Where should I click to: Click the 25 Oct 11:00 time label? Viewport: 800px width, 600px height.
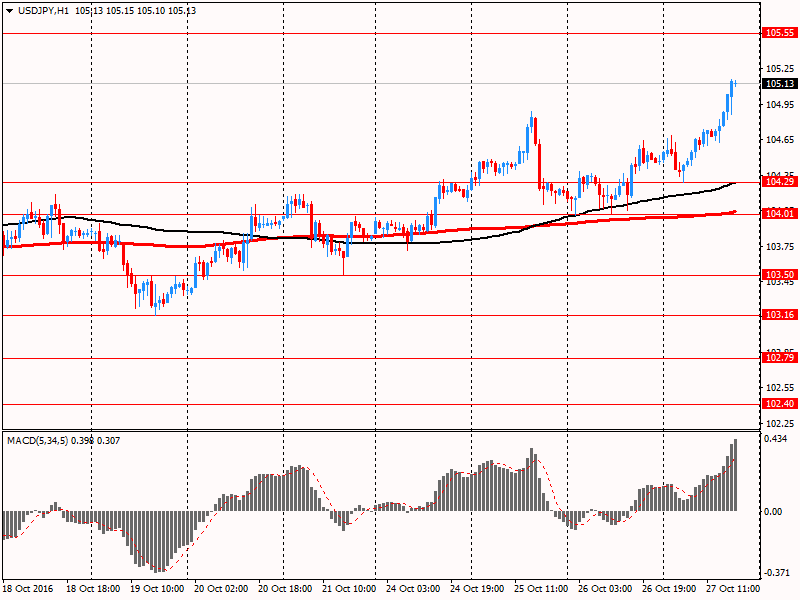(541, 589)
